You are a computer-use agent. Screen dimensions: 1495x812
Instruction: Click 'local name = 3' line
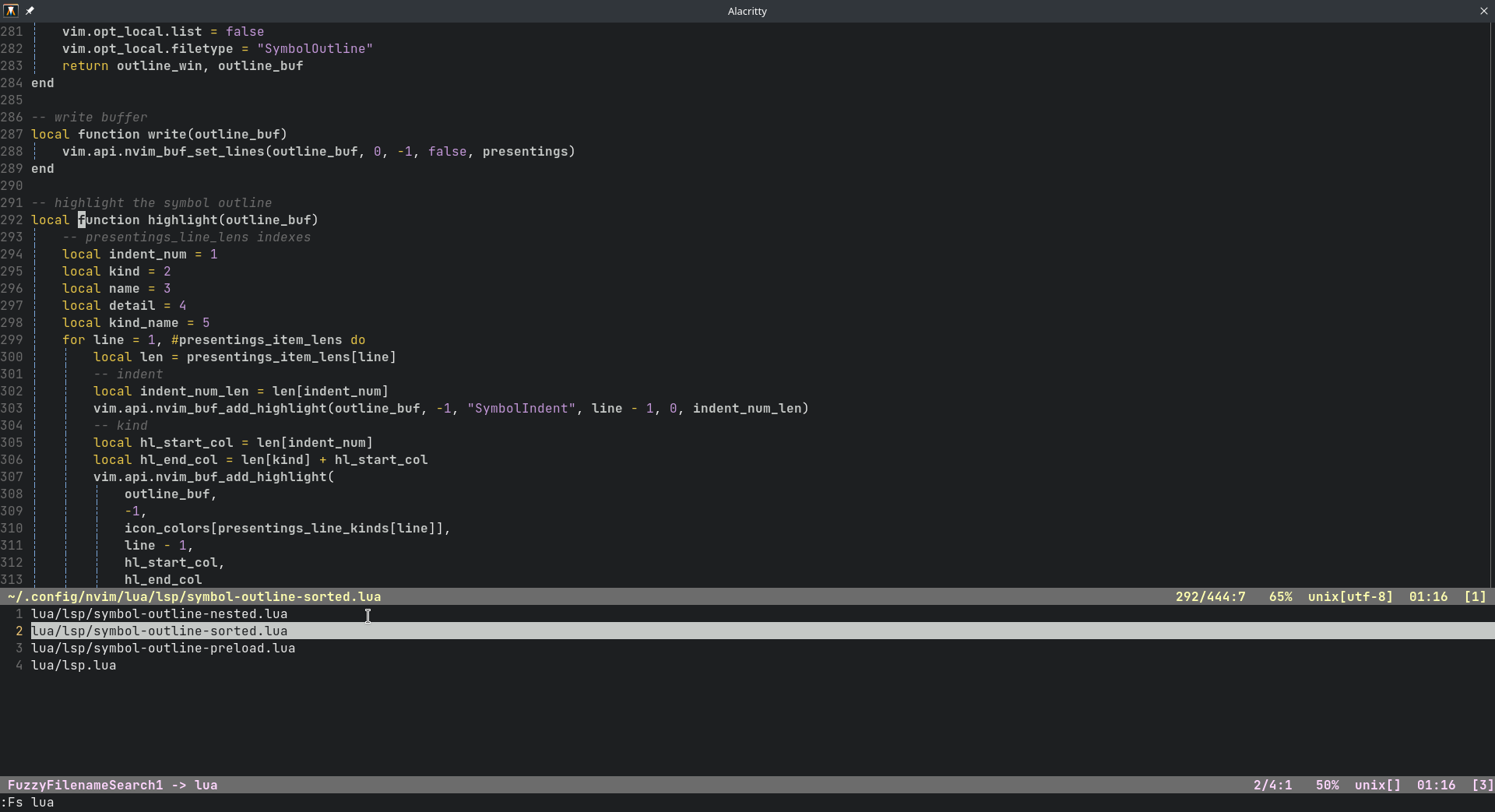[x=116, y=289]
